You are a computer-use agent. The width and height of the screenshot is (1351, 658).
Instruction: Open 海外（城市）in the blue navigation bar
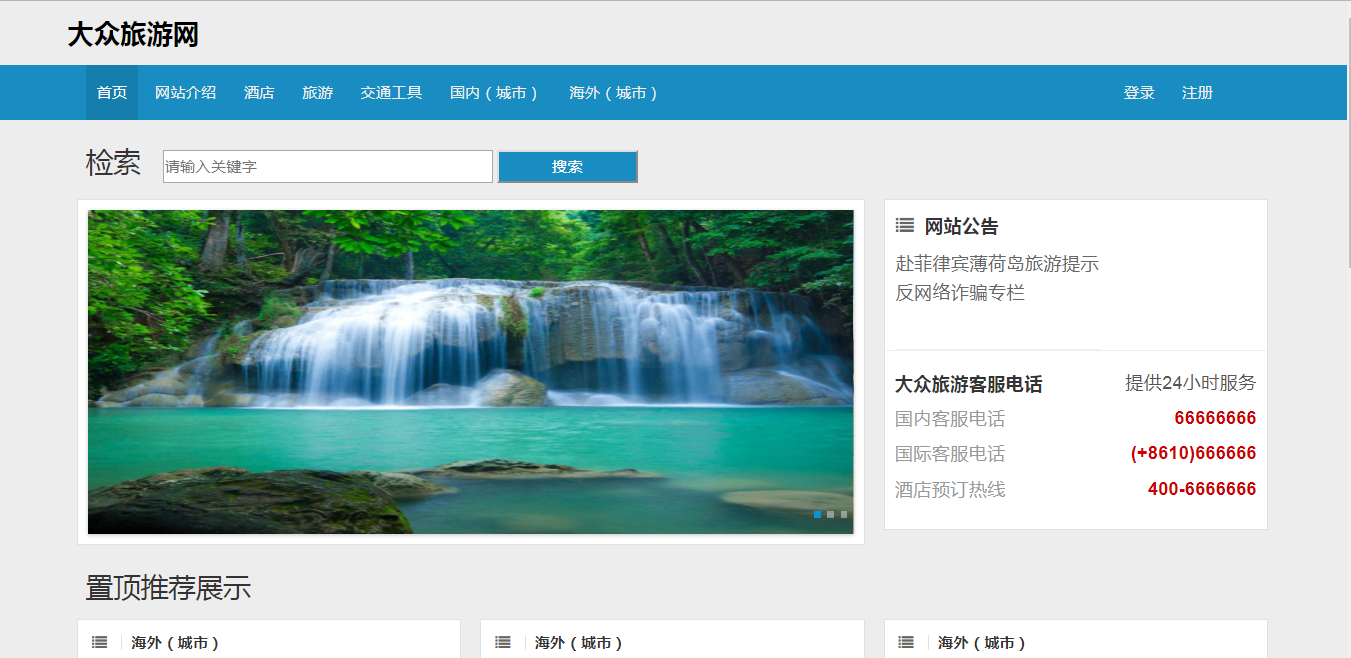(x=615, y=93)
